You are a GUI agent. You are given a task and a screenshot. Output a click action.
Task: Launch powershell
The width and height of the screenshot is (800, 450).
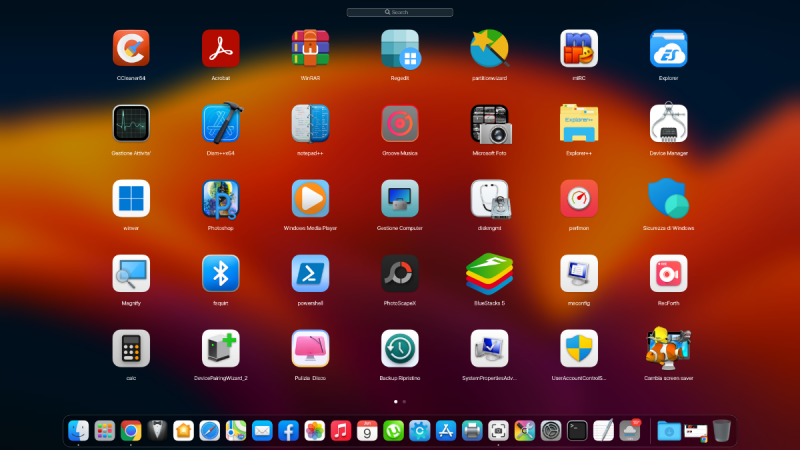[x=310, y=273]
